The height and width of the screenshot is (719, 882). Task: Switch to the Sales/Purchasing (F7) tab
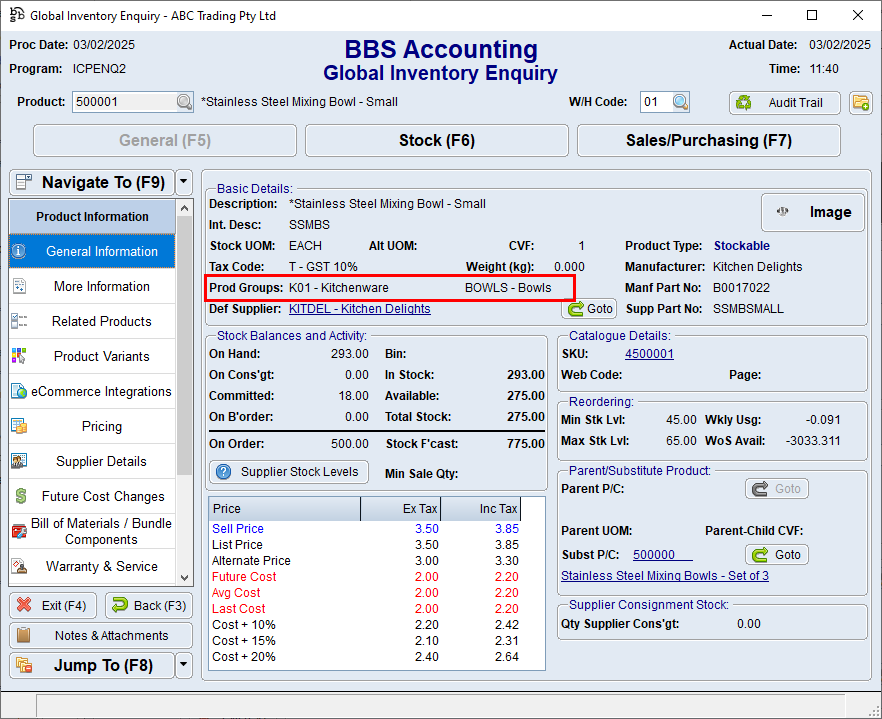(708, 141)
